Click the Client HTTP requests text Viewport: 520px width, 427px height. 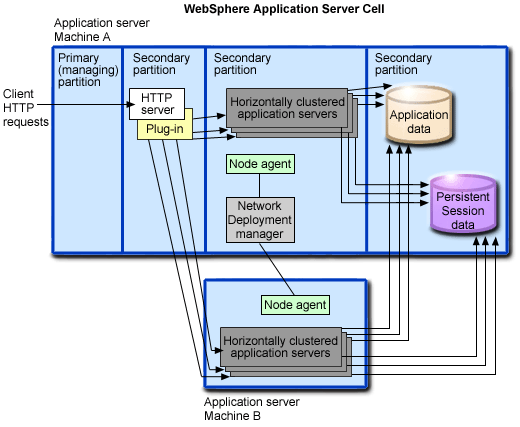[x=25, y=108]
